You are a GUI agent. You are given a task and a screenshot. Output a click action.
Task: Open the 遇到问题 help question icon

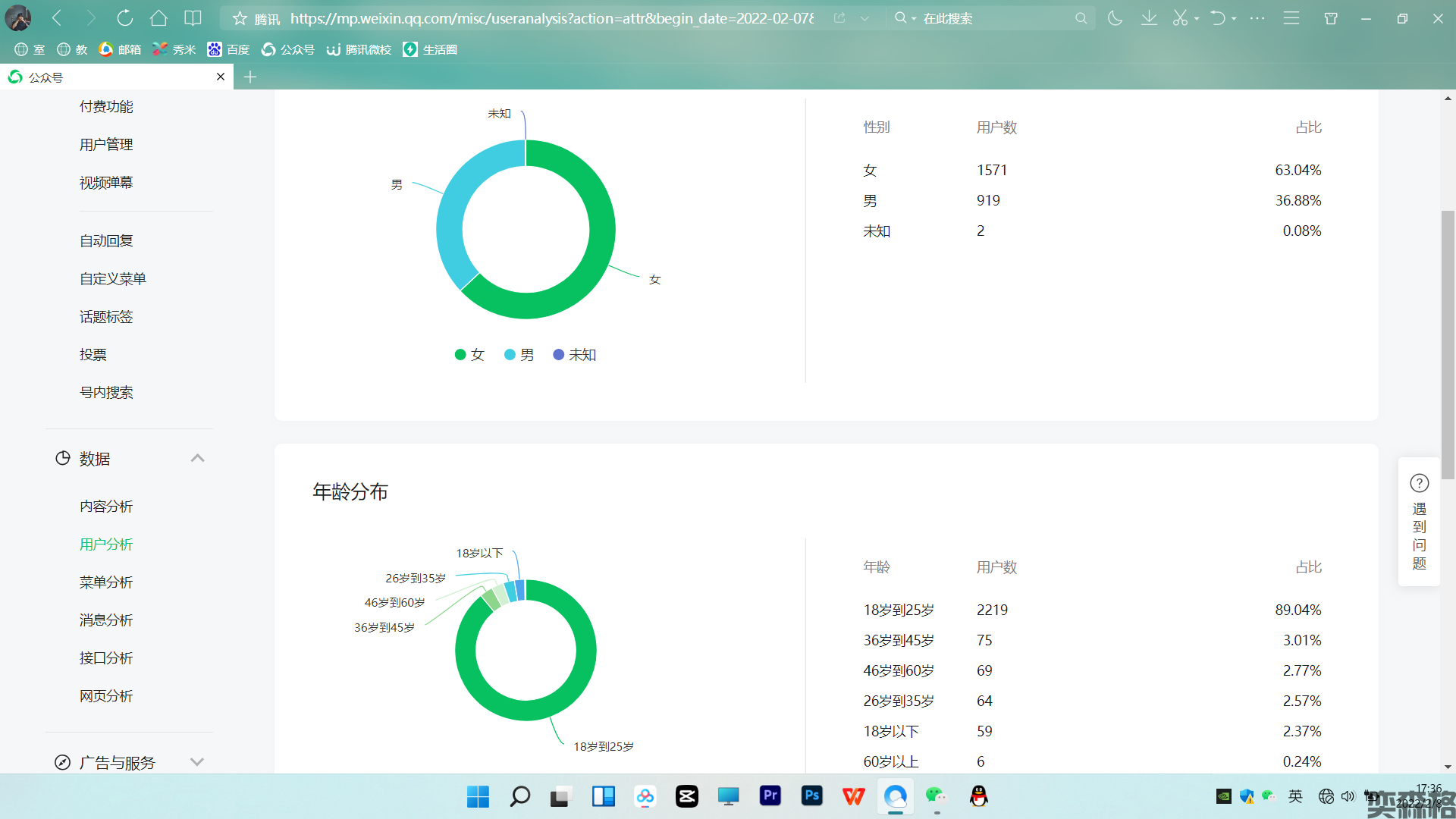1419,484
